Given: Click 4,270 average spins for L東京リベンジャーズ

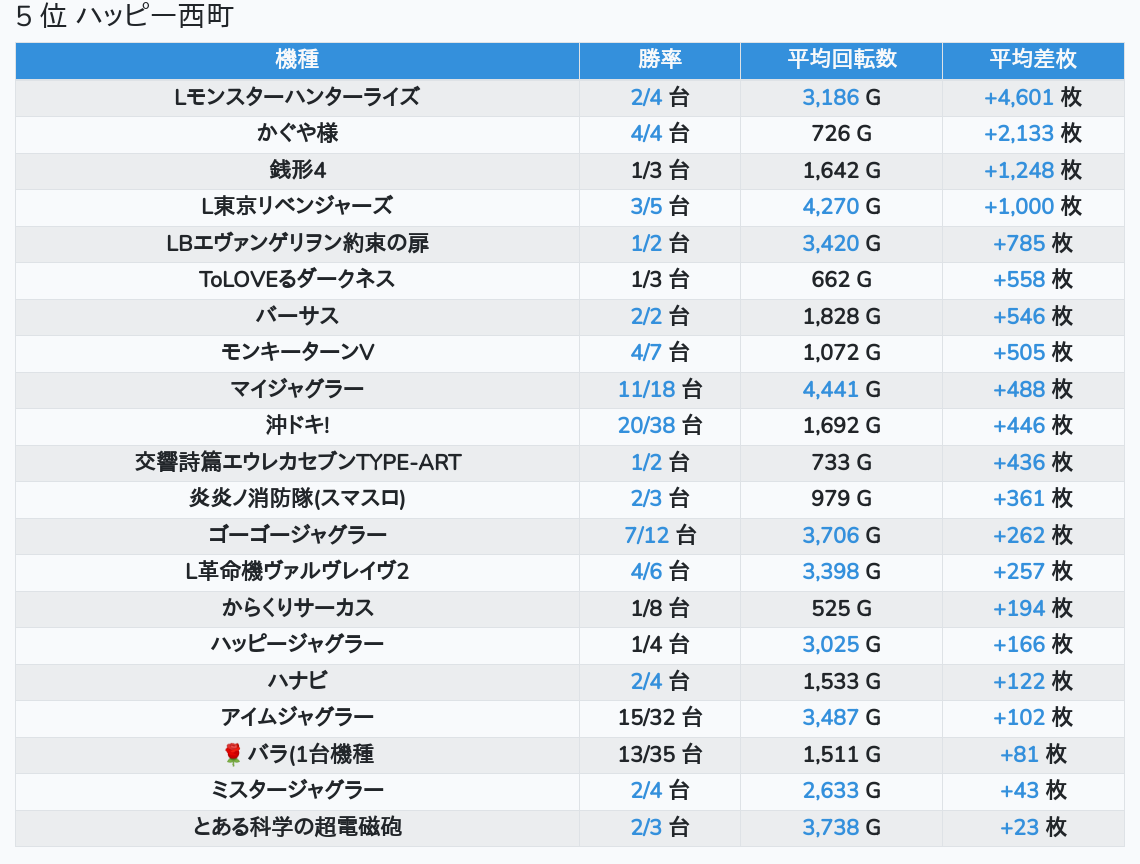Looking at the screenshot, I should tap(830, 206).
